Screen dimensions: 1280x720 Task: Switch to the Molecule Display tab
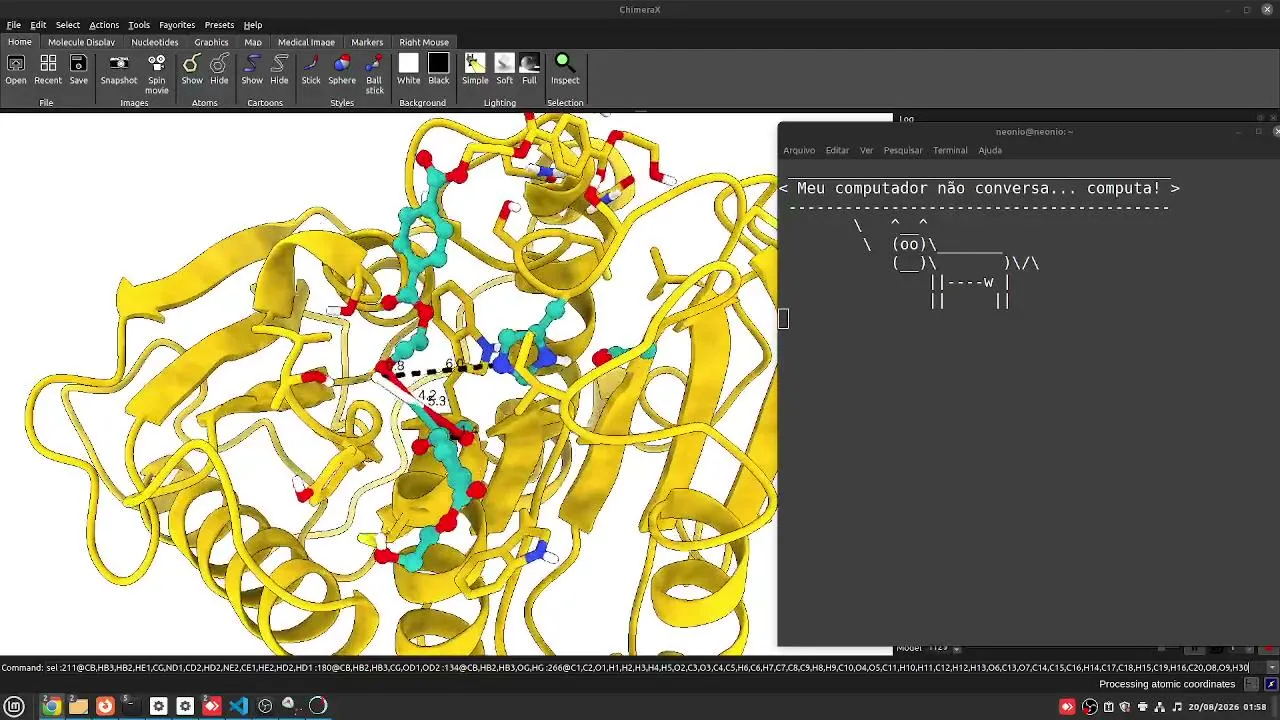point(81,42)
